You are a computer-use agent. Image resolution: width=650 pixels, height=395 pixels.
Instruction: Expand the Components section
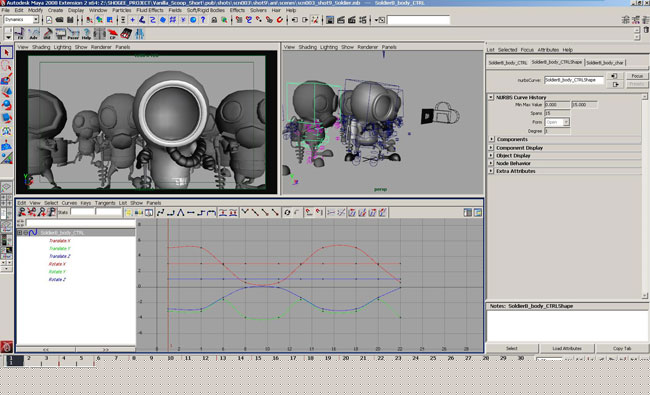click(x=491, y=139)
